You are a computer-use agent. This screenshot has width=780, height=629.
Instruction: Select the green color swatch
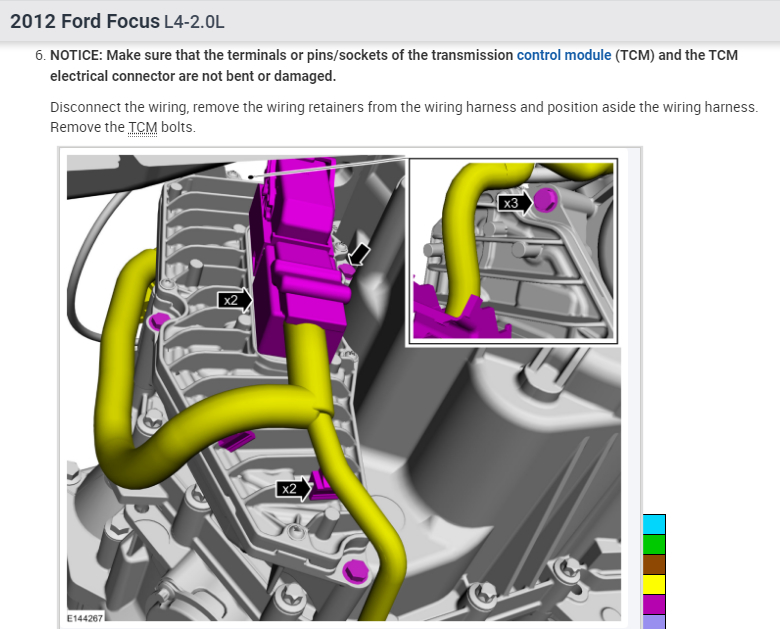pyautogui.click(x=654, y=544)
